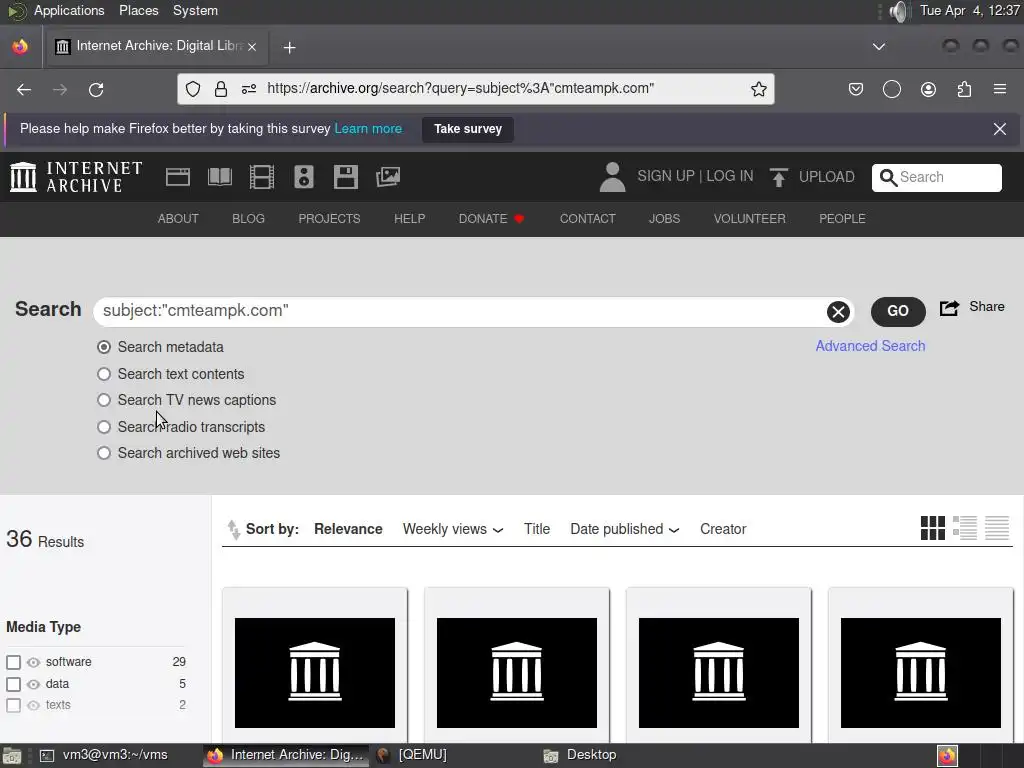
Task: Dismiss the Firefox survey banner
Action: point(999,129)
